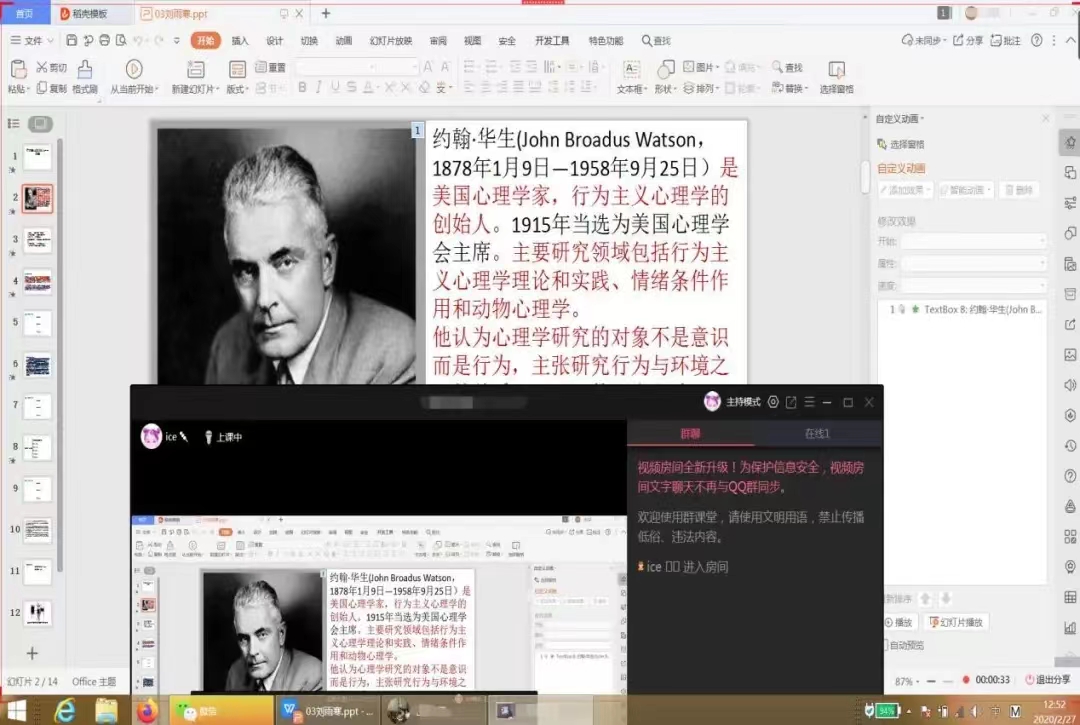Open the Selection Pane (选择窗格) icon
Image resolution: width=1080 pixels, height=725 pixels.
pyautogui.click(x=836, y=69)
